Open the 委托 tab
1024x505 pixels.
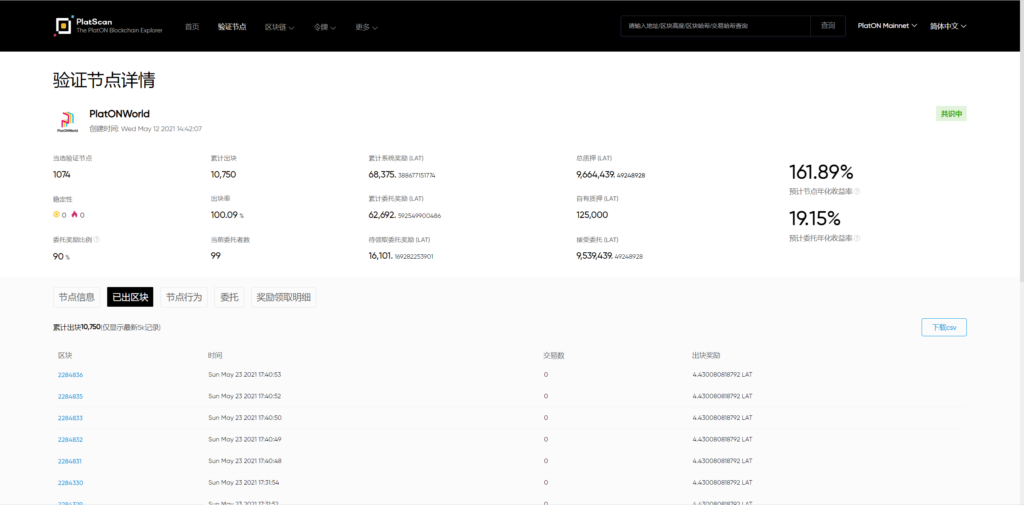(229, 297)
